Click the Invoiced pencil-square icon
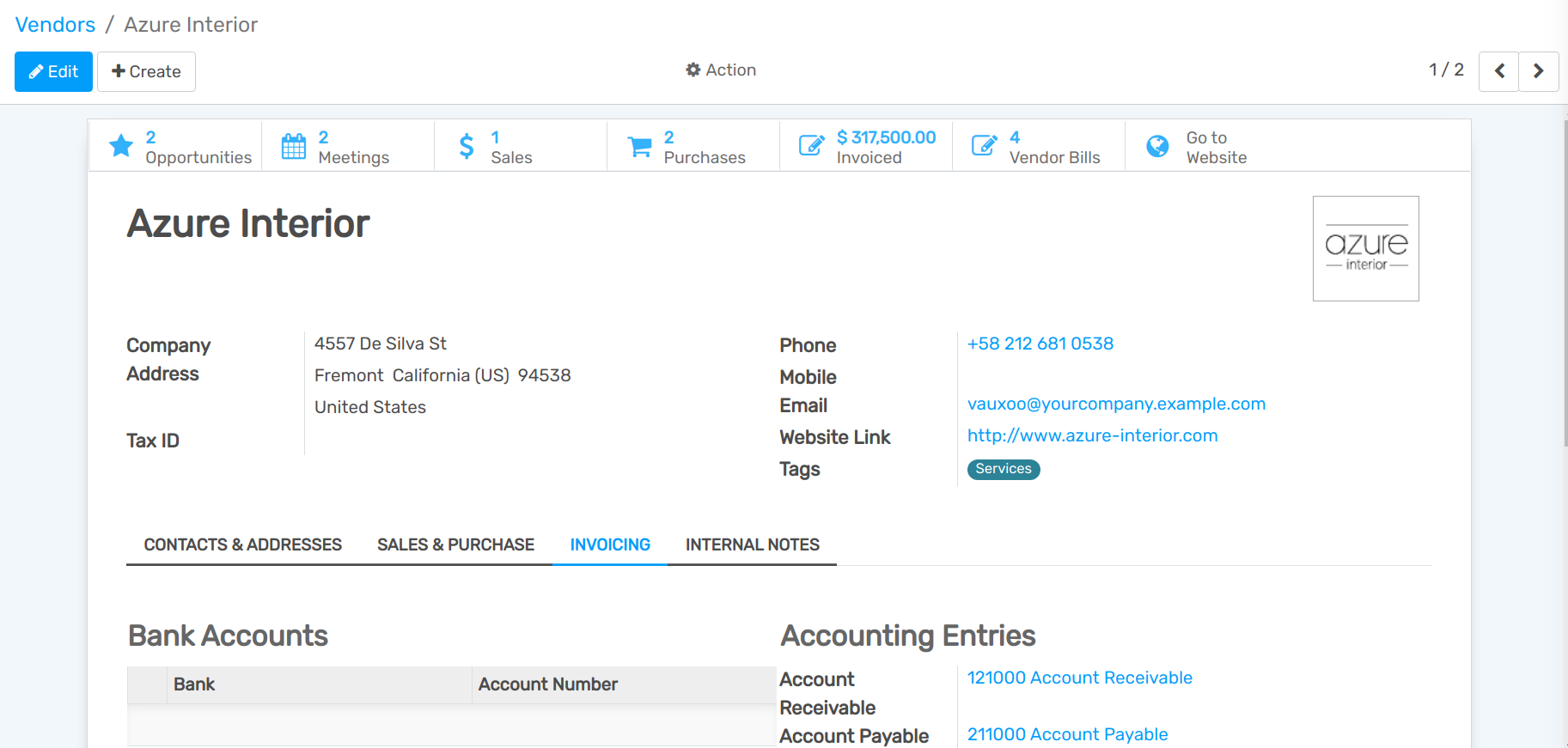Viewport: 1568px width, 748px height. click(x=811, y=146)
